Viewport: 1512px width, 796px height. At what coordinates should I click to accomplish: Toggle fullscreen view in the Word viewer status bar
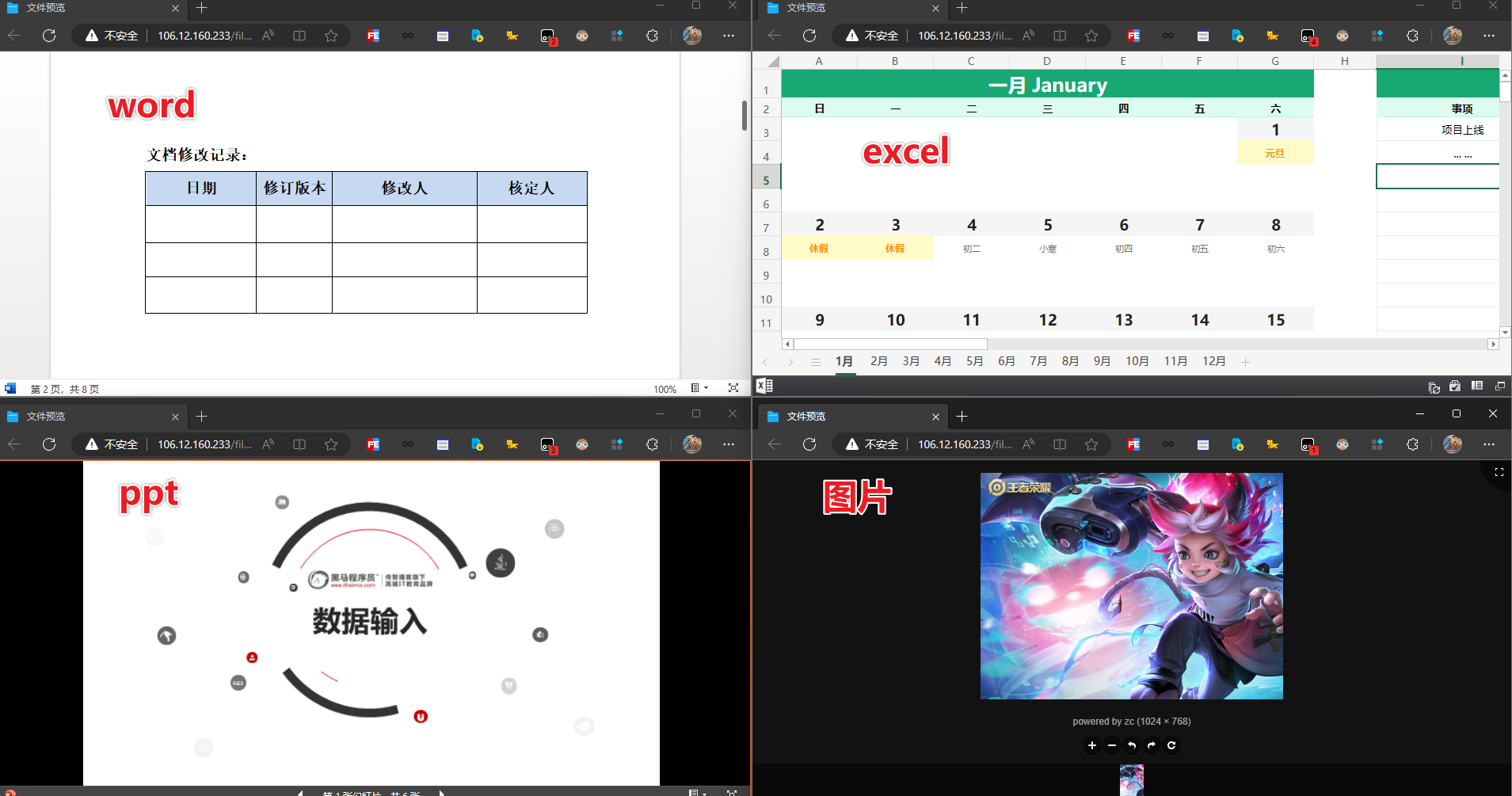(x=733, y=388)
